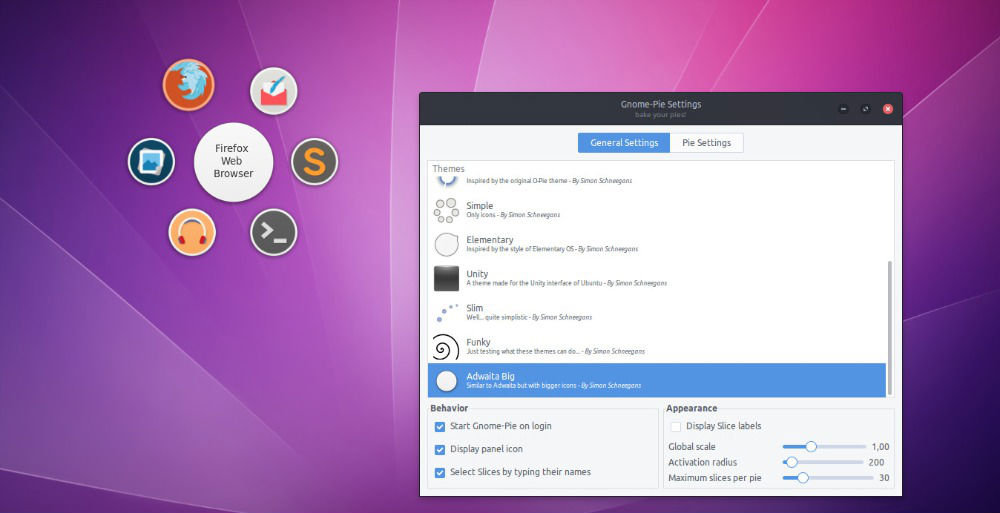Viewport: 1000px width, 513px height.
Task: Minimize the Gnome-Pie Settings window
Action: [x=843, y=109]
